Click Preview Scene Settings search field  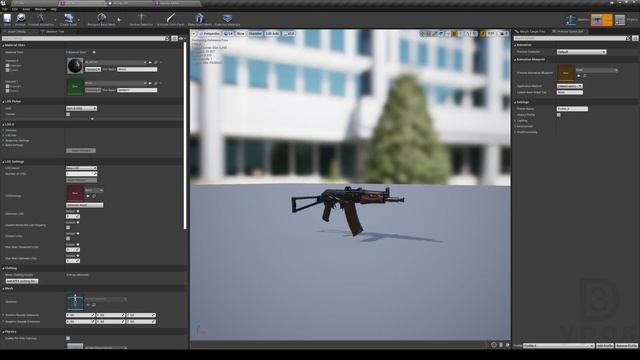click(572, 38)
